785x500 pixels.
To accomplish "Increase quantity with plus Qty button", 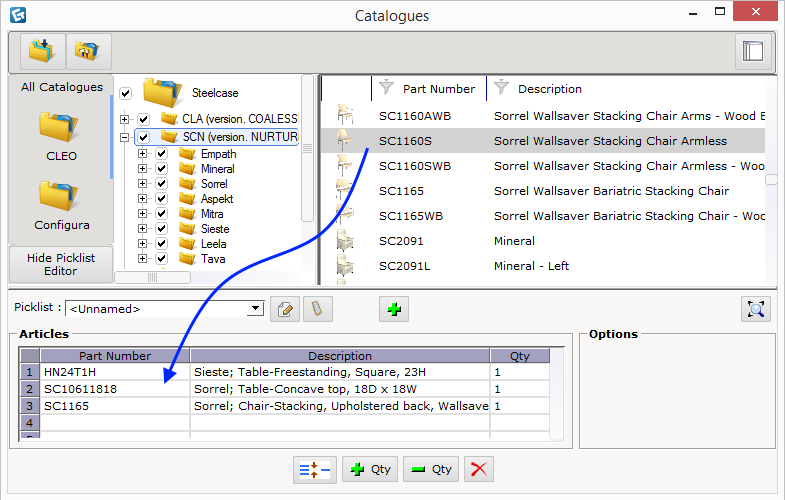I will point(370,469).
